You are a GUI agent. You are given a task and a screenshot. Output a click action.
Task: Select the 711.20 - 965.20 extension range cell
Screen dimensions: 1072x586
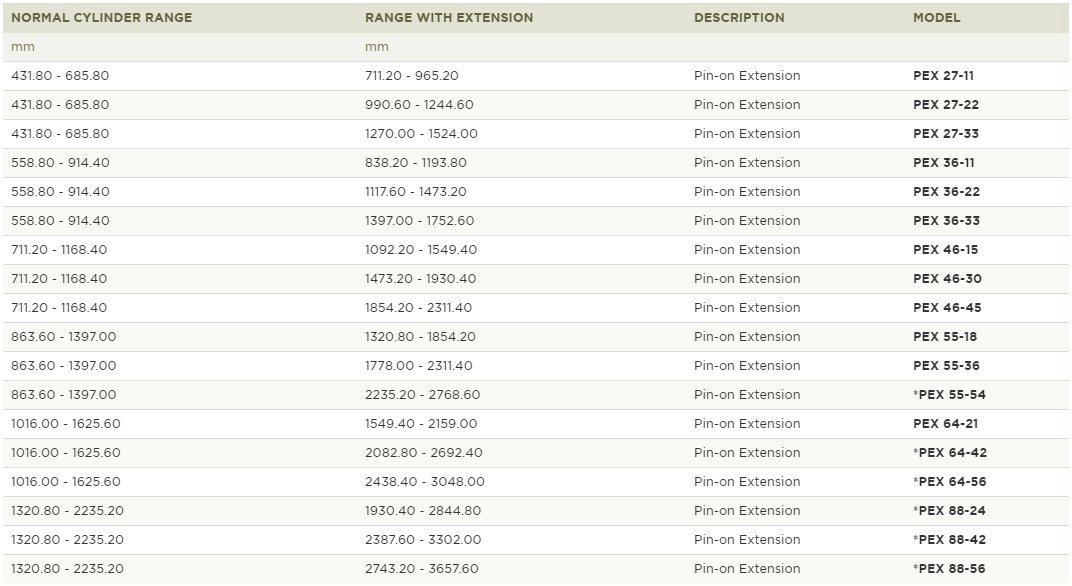pos(412,76)
